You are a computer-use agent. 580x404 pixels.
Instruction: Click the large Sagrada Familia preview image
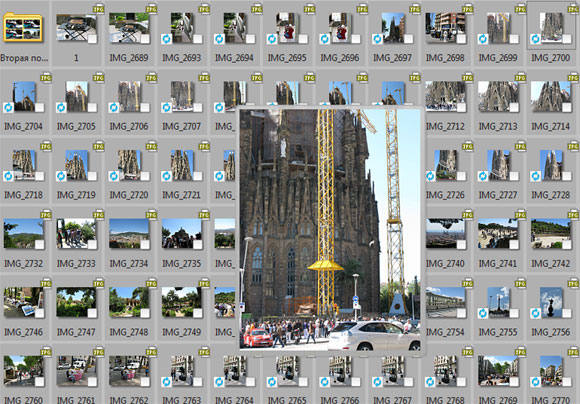point(330,229)
